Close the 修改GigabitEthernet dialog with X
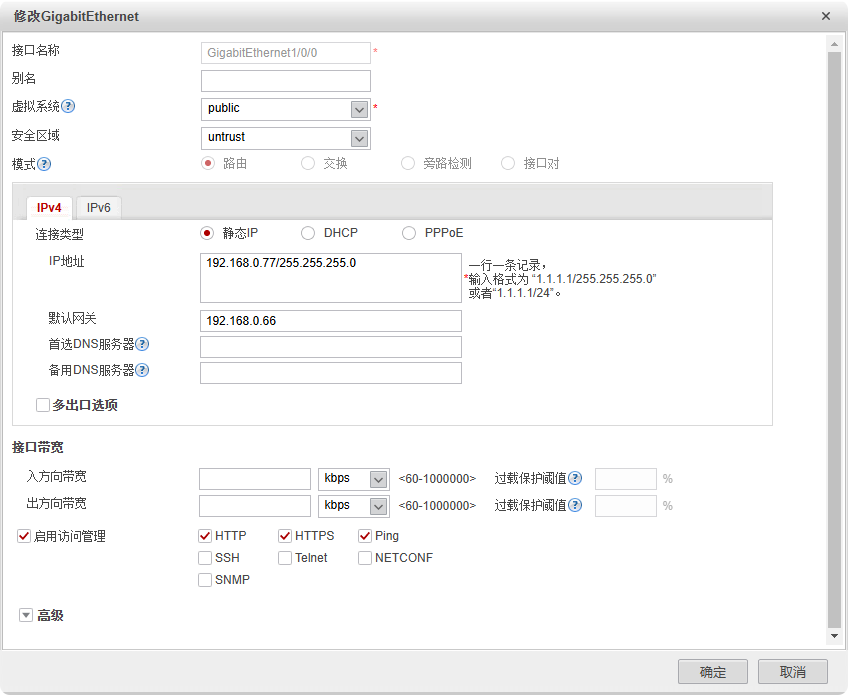The height and width of the screenshot is (695, 848). click(x=825, y=17)
